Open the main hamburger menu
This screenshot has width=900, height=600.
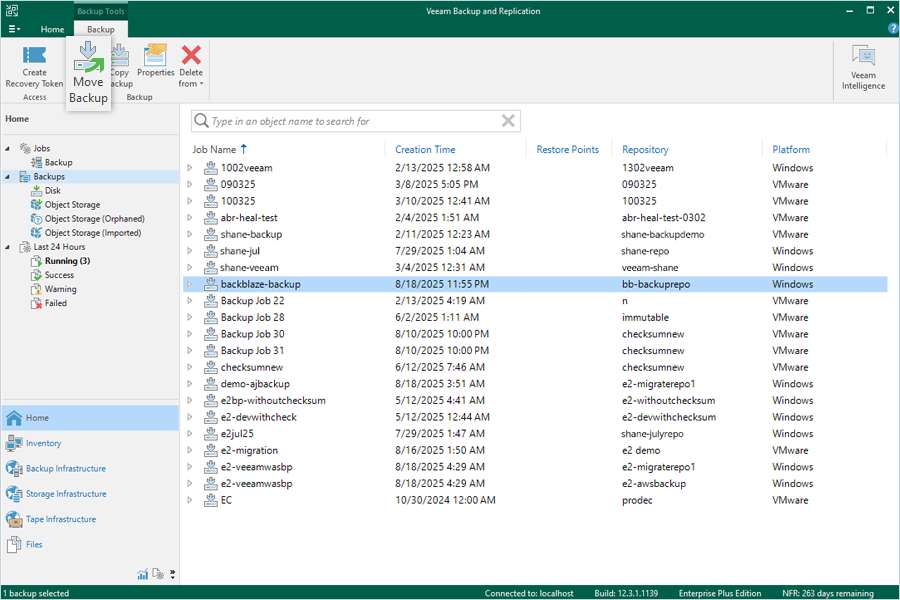pyautogui.click(x=14, y=29)
